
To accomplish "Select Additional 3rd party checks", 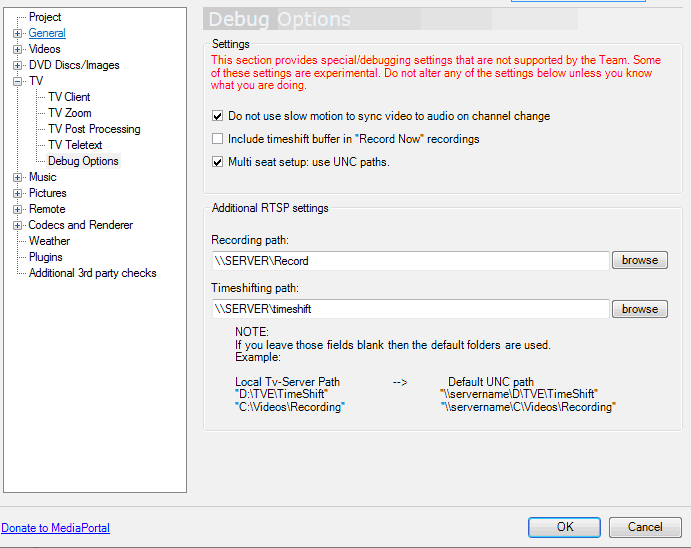I will click(x=92, y=273).
